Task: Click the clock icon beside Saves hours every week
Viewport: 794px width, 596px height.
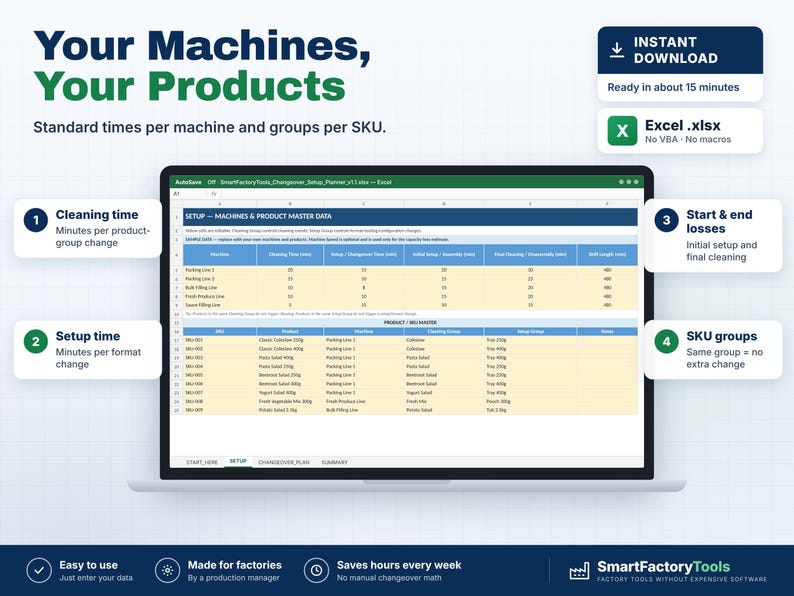Action: 316,571
